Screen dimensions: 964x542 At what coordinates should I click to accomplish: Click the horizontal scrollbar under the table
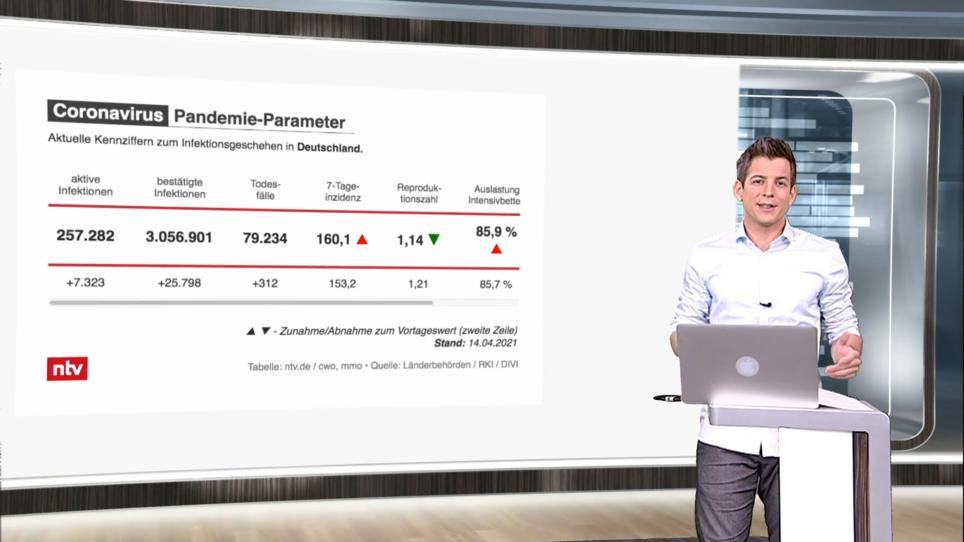click(240, 302)
